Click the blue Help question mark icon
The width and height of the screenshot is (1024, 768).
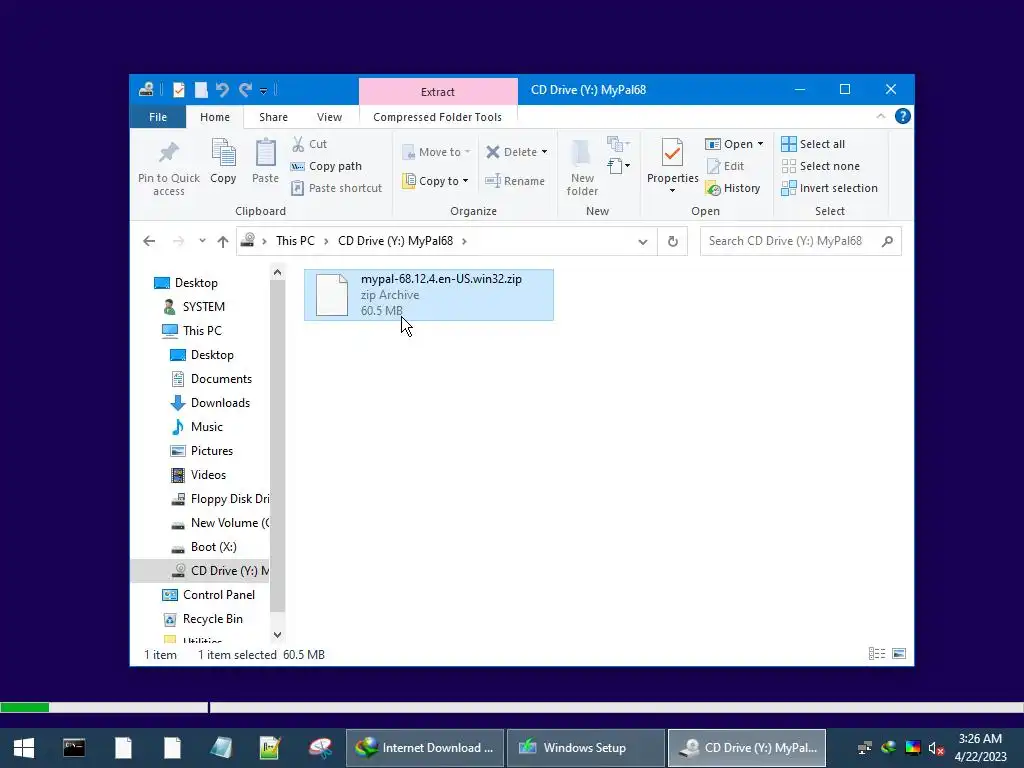(x=903, y=116)
